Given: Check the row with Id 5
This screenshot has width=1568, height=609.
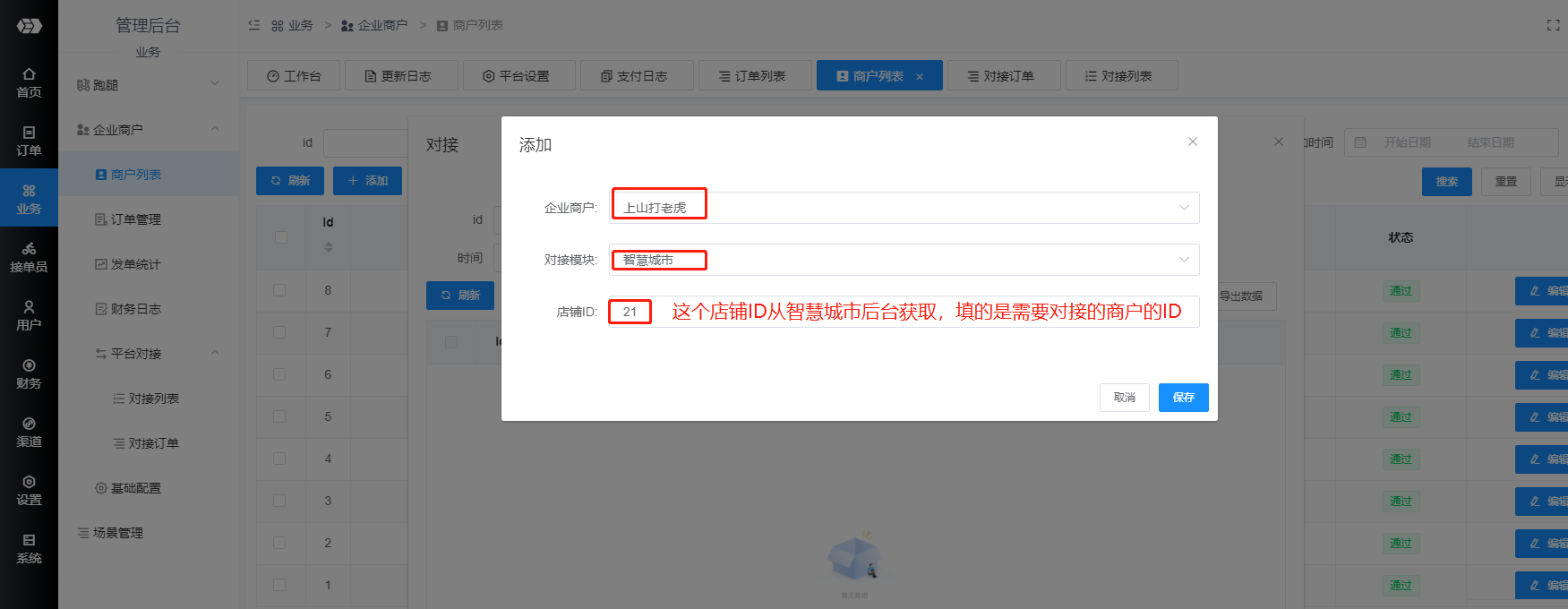Looking at the screenshot, I should pyautogui.click(x=279, y=416).
